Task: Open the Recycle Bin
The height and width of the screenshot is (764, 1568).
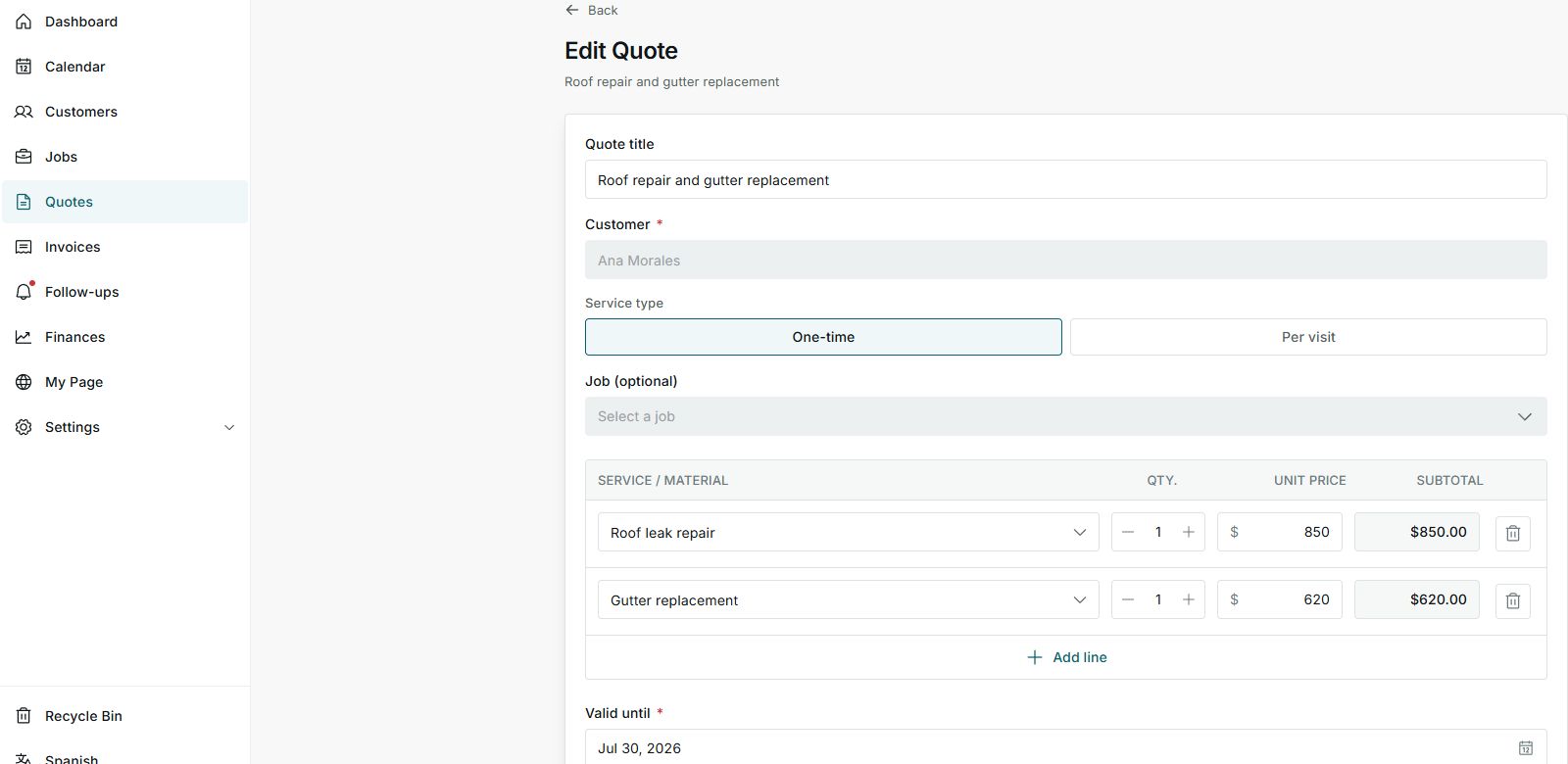Action: [124, 716]
